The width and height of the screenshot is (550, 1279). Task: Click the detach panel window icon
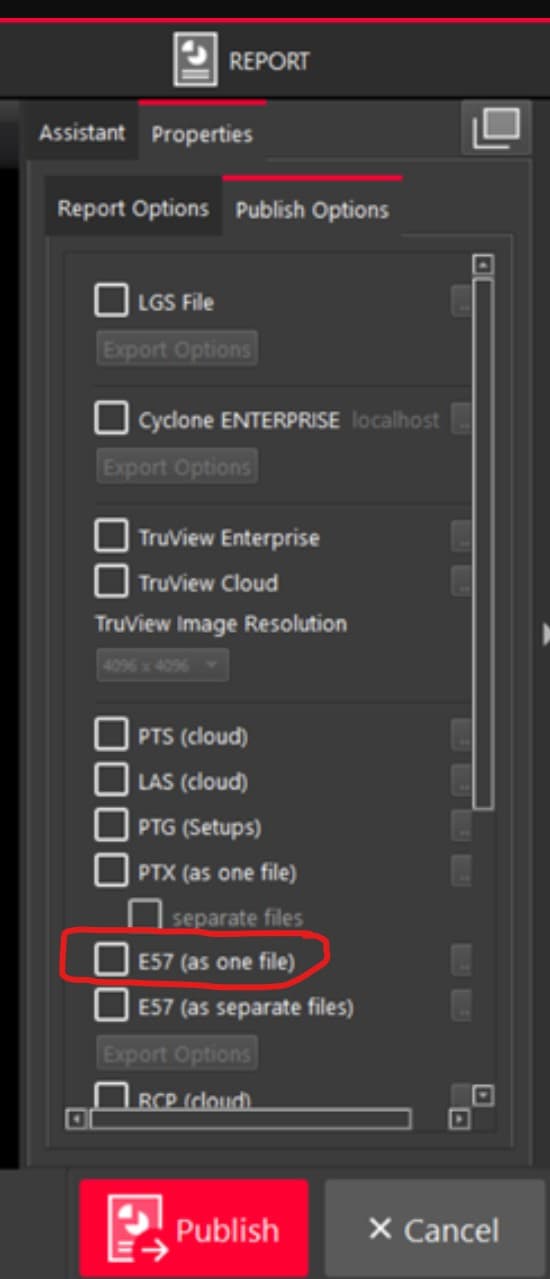496,129
